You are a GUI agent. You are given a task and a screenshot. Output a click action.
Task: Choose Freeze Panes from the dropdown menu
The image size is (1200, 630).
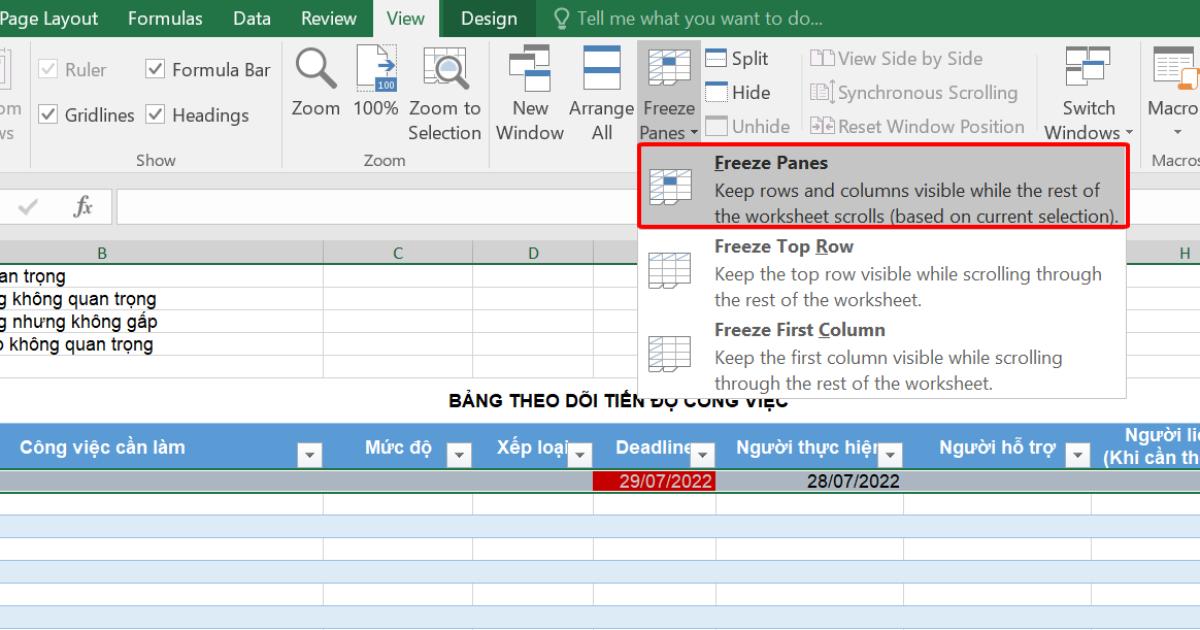pos(884,189)
